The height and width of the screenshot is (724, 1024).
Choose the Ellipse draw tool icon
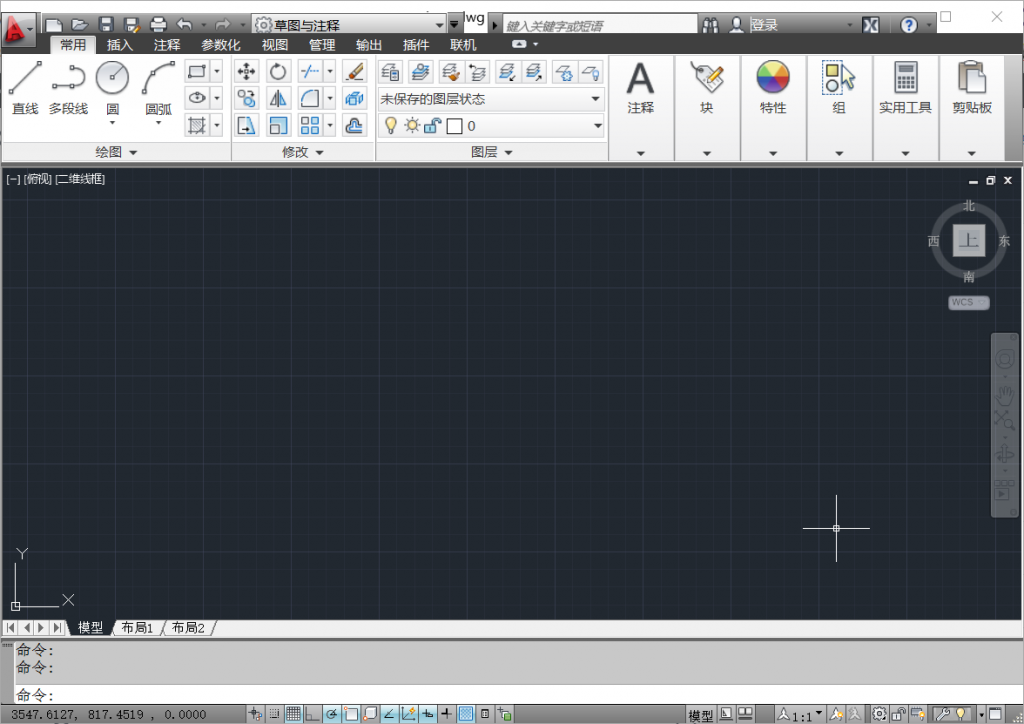click(197, 98)
